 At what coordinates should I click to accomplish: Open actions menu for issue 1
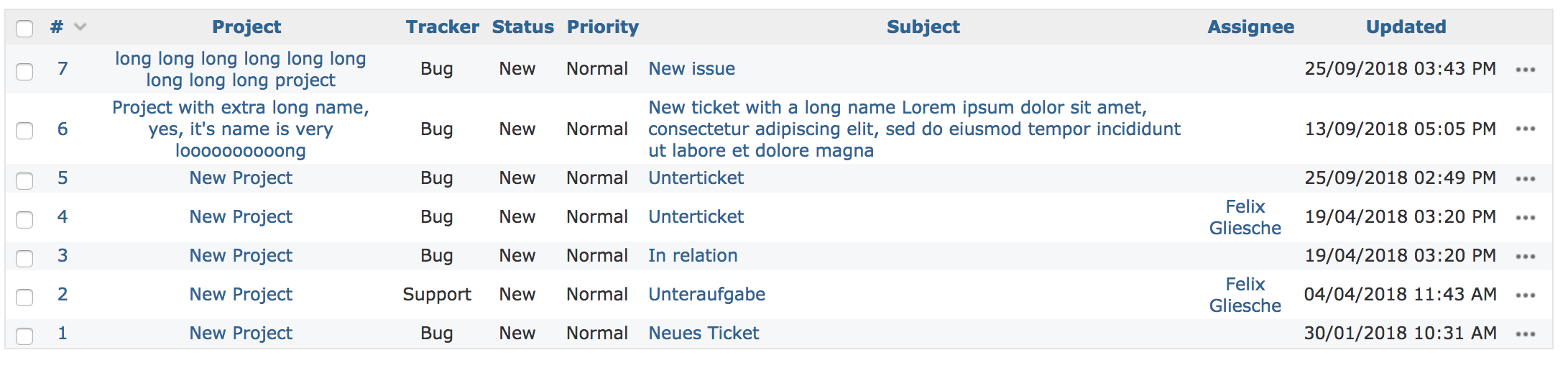point(1525,334)
